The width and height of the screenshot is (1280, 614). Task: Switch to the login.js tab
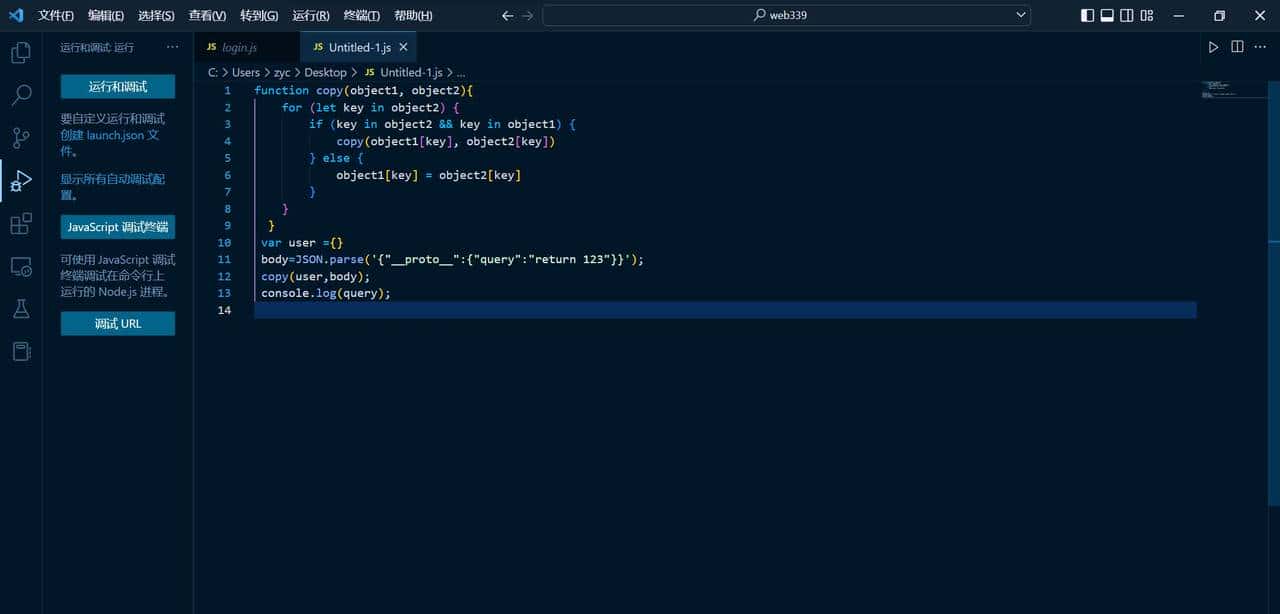point(240,46)
